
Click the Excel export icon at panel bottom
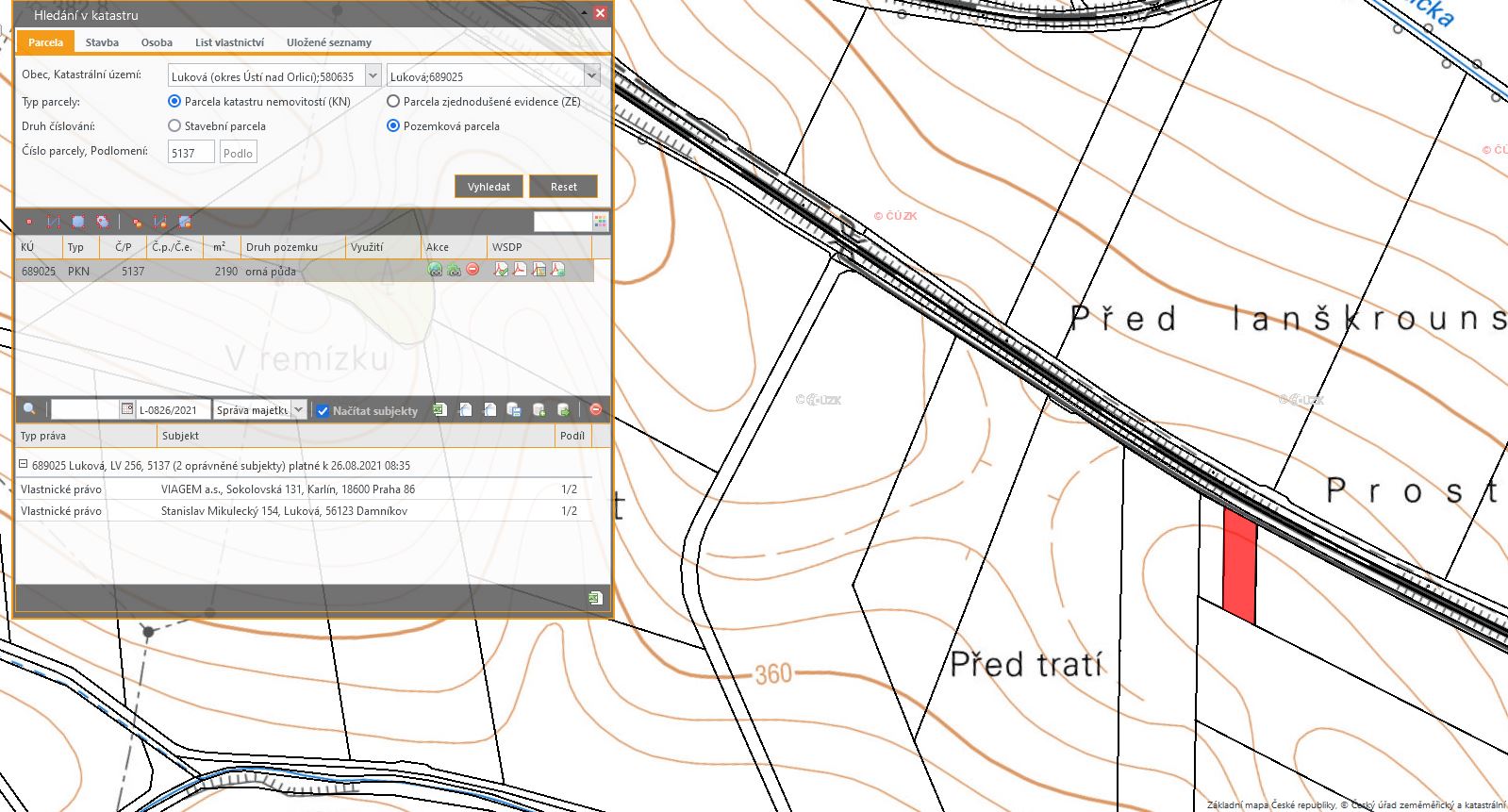tap(595, 598)
